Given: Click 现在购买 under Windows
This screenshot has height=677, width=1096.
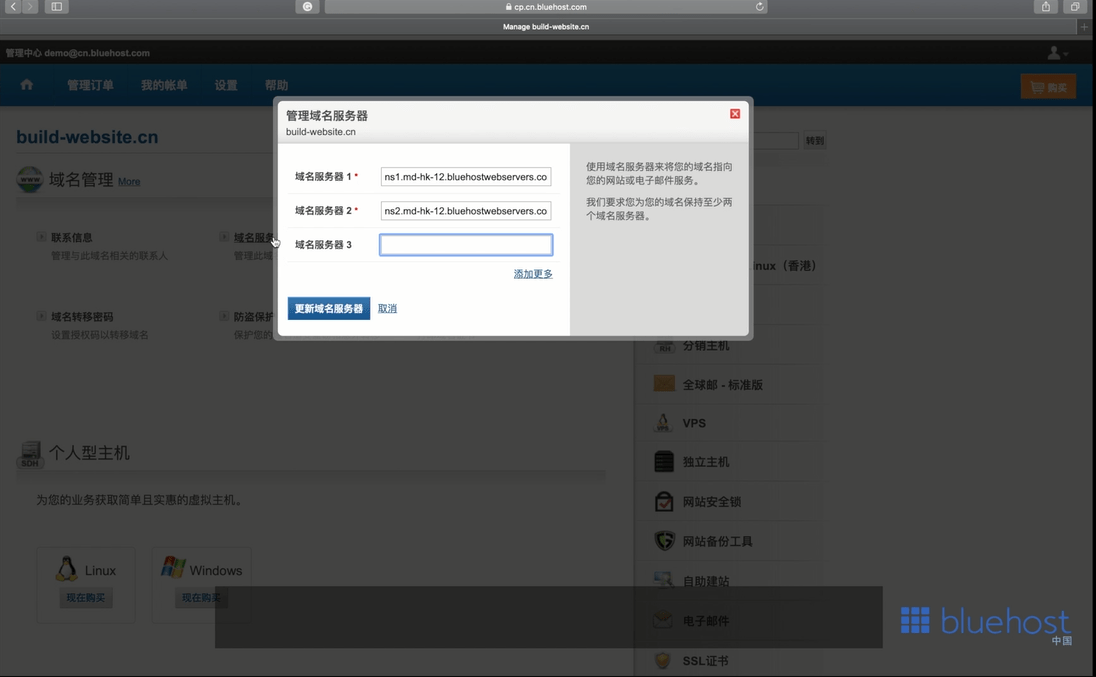Looking at the screenshot, I should click(201, 597).
